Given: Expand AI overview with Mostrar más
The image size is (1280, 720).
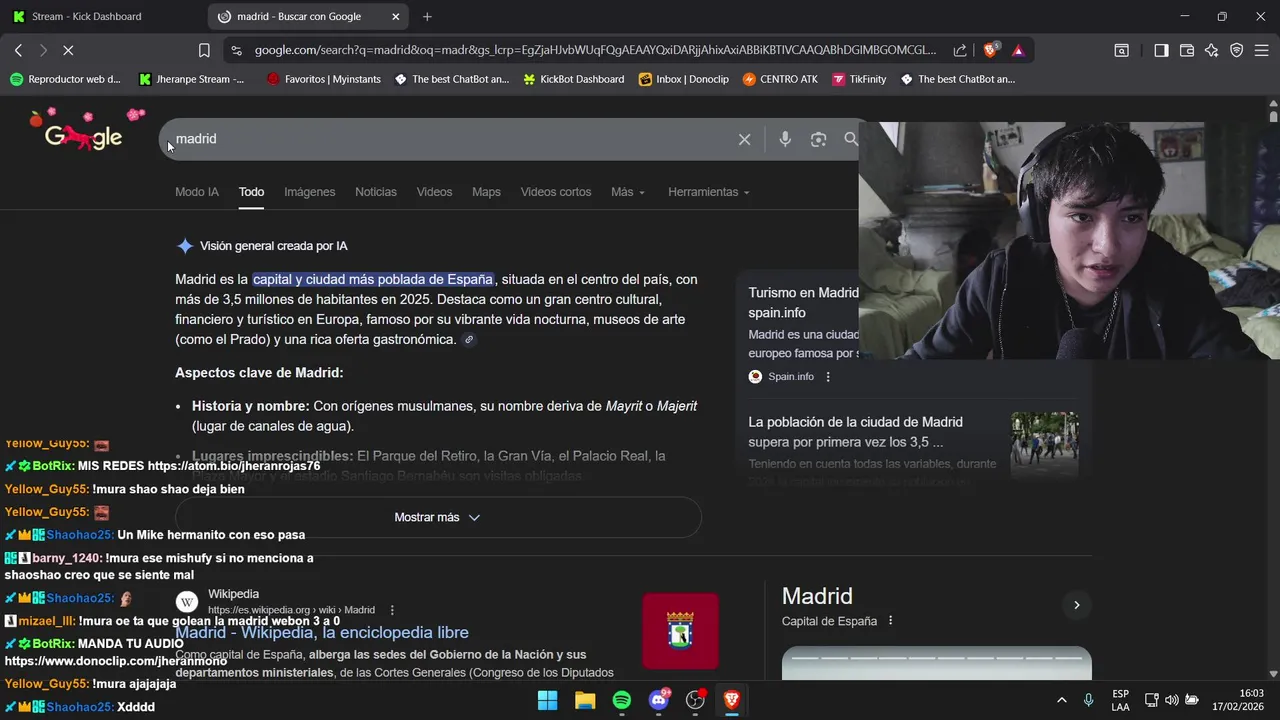Looking at the screenshot, I should (x=438, y=517).
